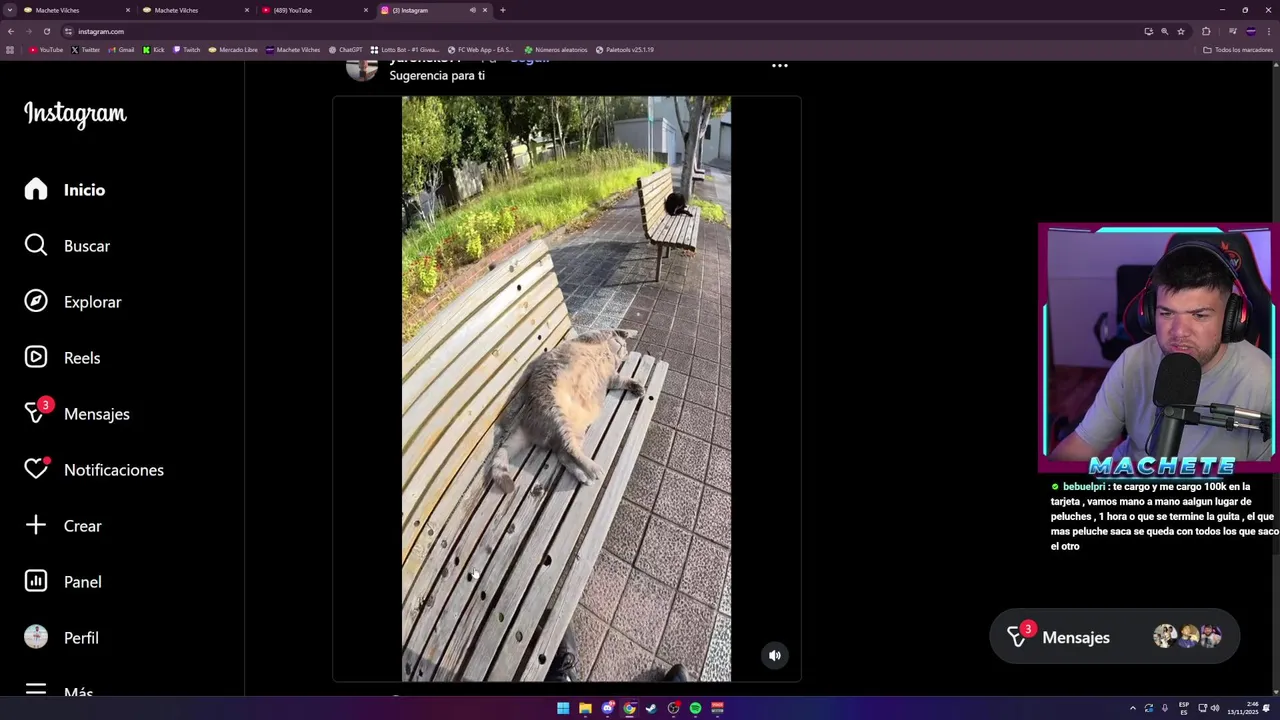Open Inicio in the Instagram sidebar
The width and height of the screenshot is (1280, 720).
point(65,190)
